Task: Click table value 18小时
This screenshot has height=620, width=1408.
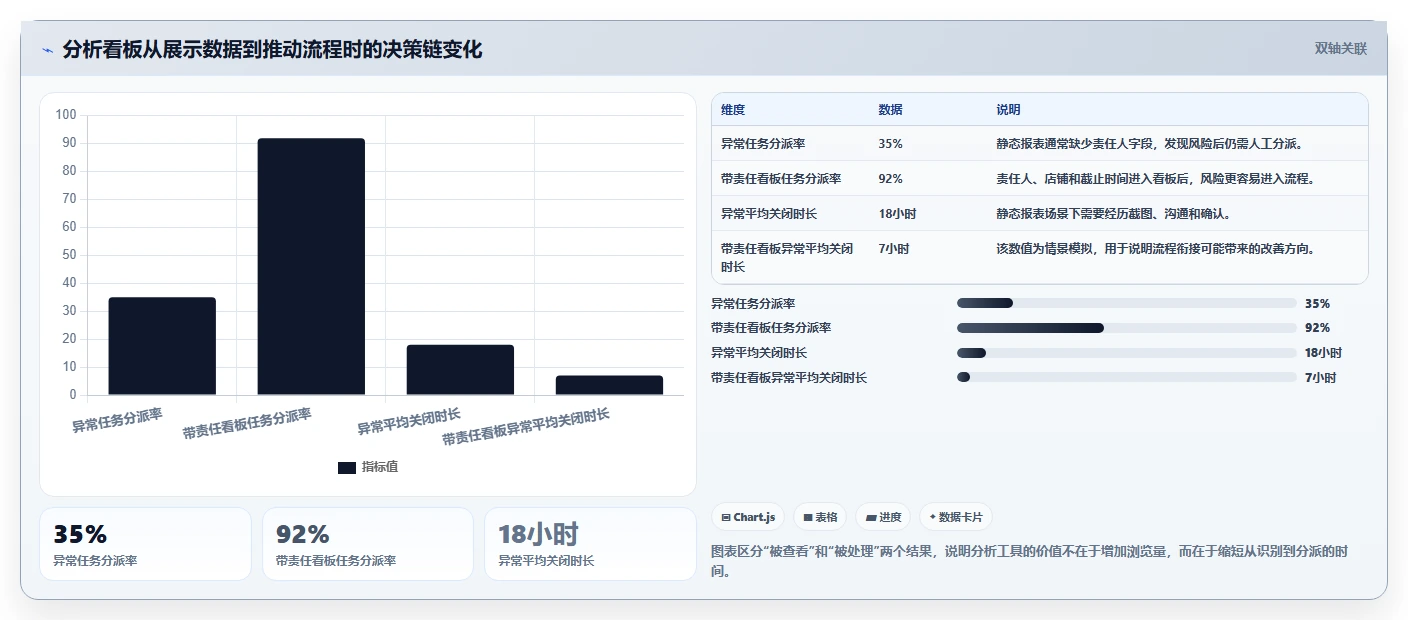Action: (897, 214)
